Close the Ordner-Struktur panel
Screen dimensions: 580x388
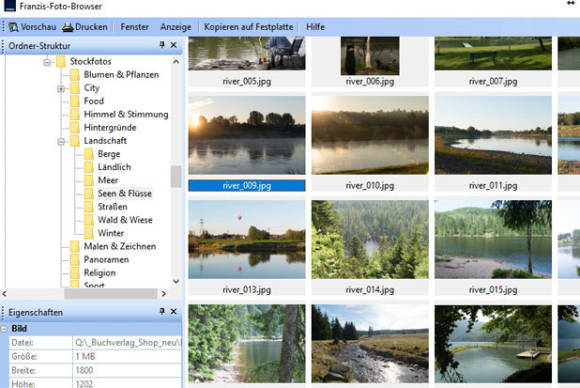tap(173, 45)
